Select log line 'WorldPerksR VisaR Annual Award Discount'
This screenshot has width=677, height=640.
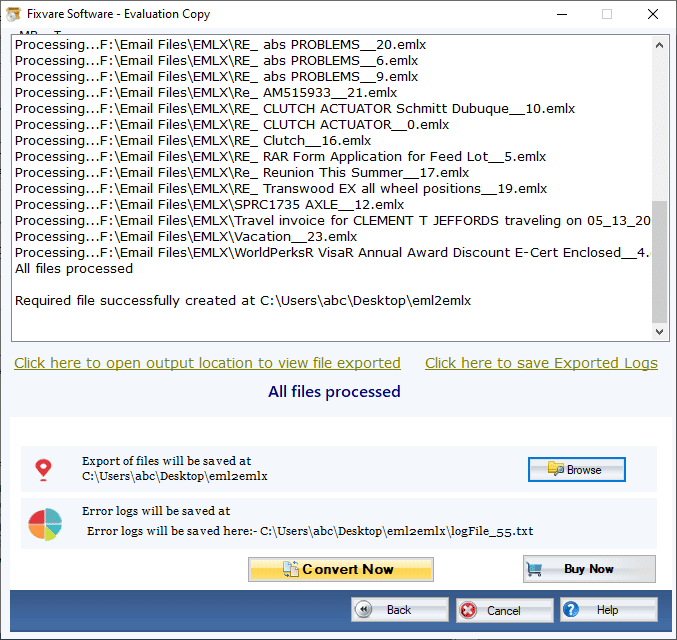[332, 252]
